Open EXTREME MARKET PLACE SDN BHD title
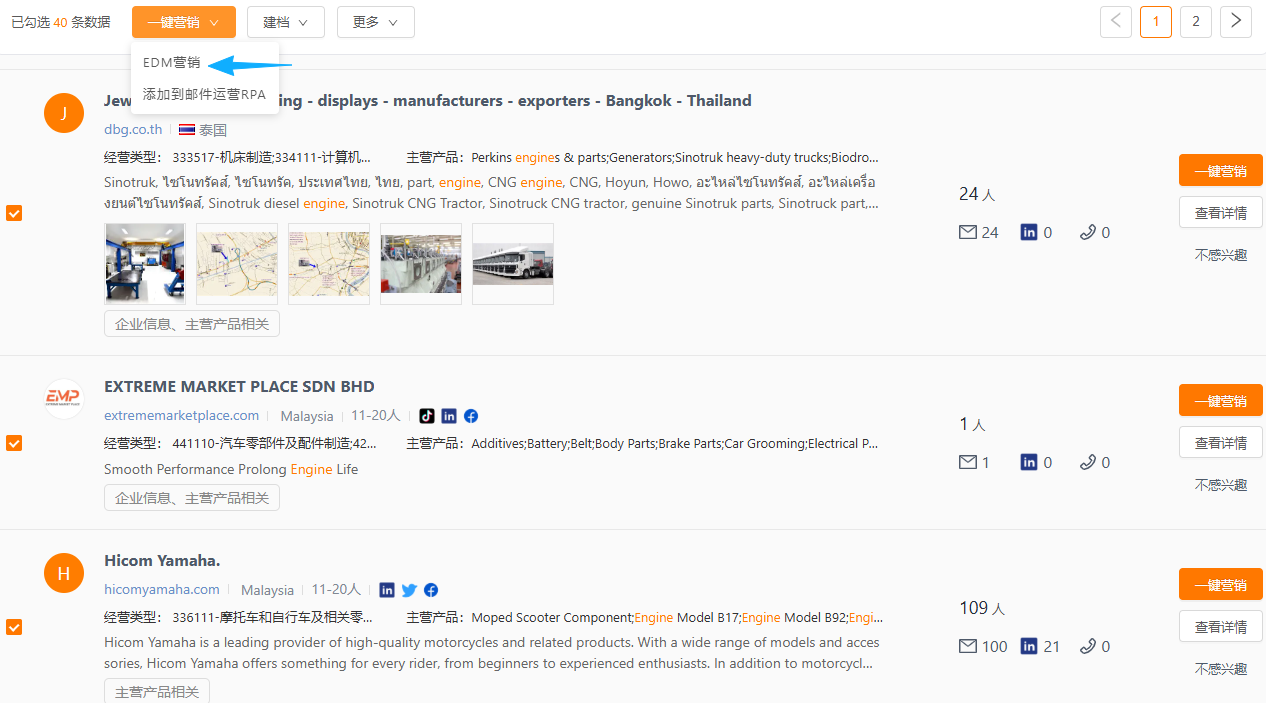The height and width of the screenshot is (703, 1266). [239, 387]
